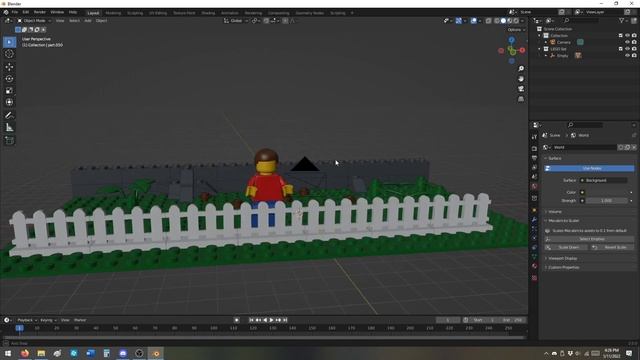Select the Annotate tool
Image resolution: width=640 pixels, height=360 pixels.
point(9,116)
